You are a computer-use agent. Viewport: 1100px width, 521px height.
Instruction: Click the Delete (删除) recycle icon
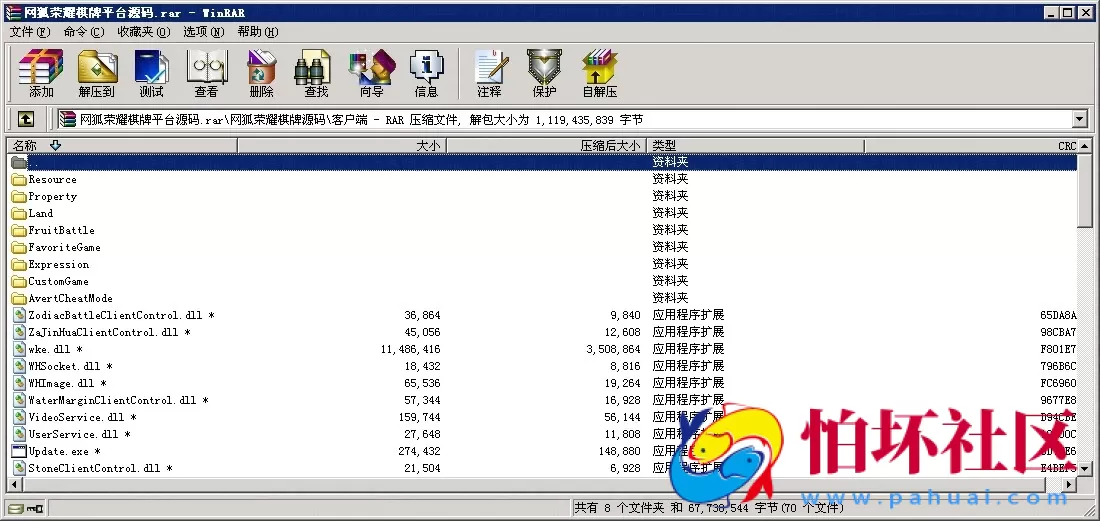[x=262, y=73]
